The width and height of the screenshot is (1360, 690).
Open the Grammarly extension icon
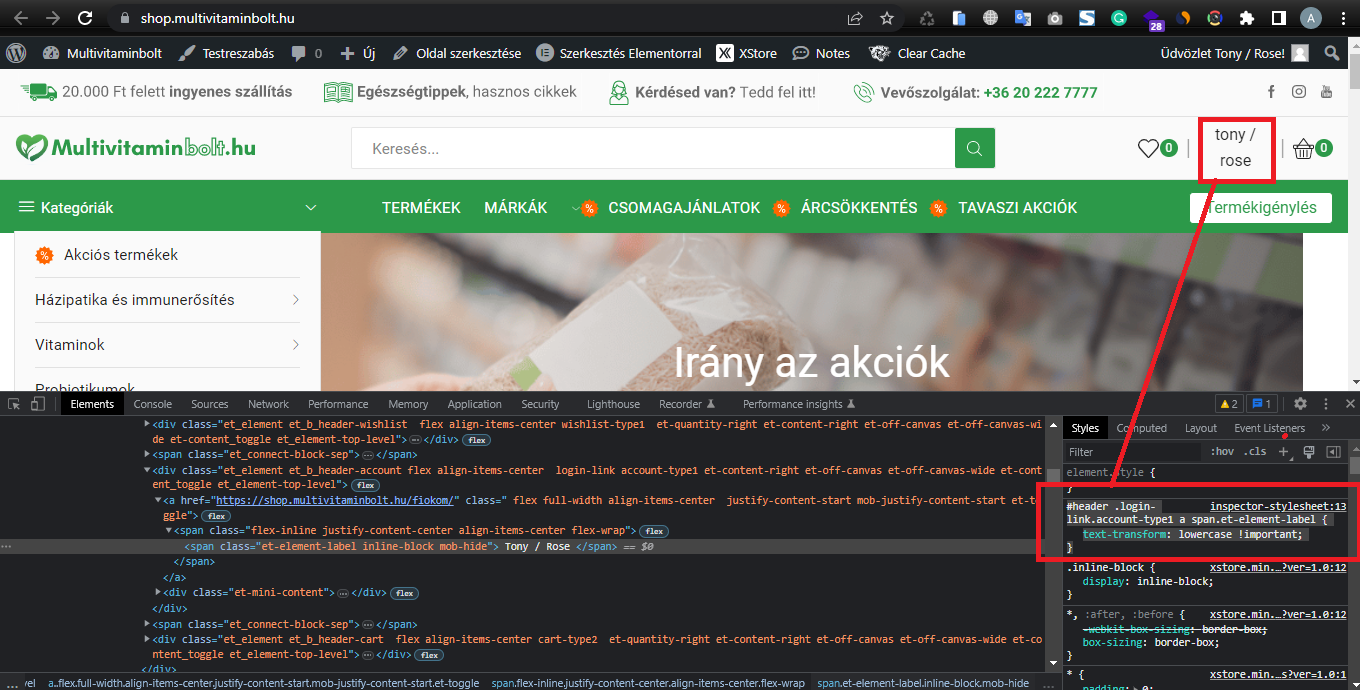1119,18
